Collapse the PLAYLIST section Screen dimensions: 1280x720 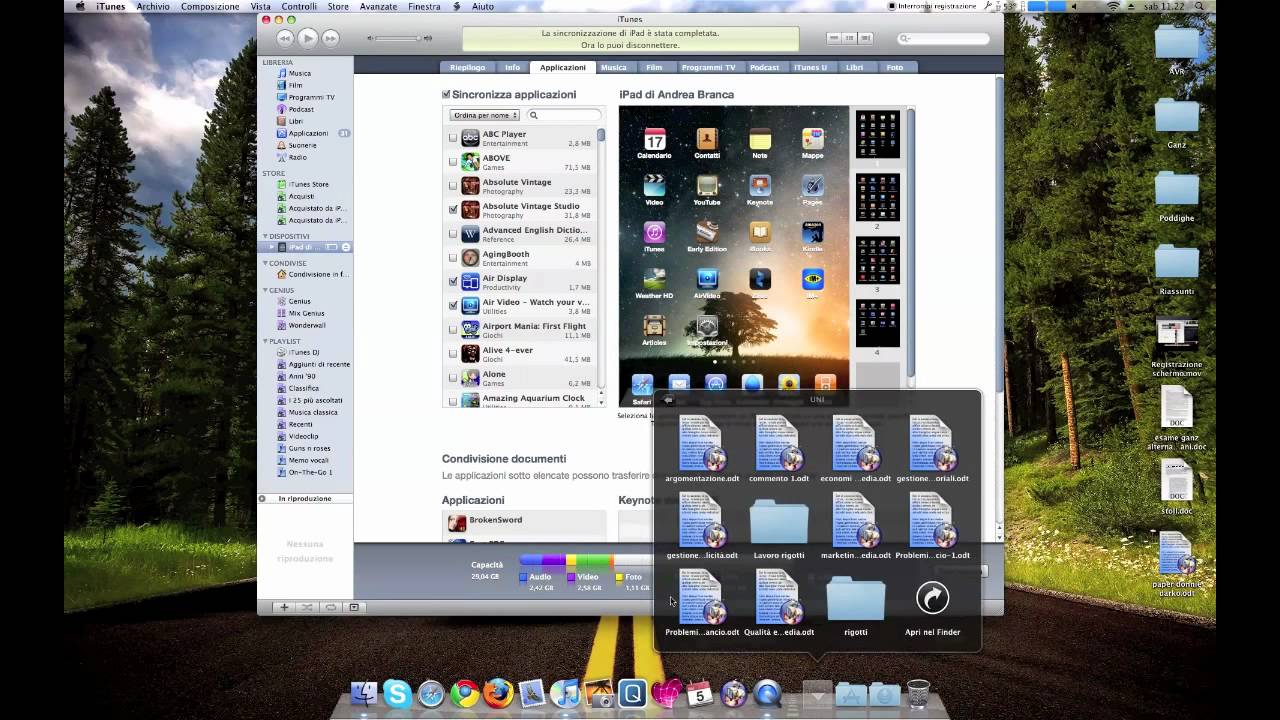point(265,341)
